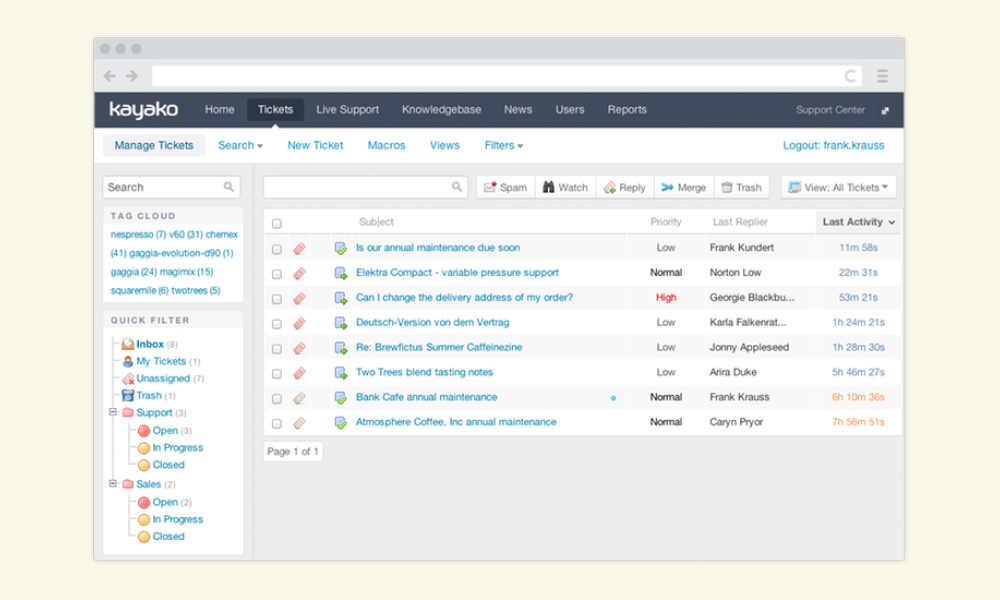Click status icon on annual maintenance due row
Image resolution: width=1000 pixels, height=600 pixels.
[x=341, y=248]
